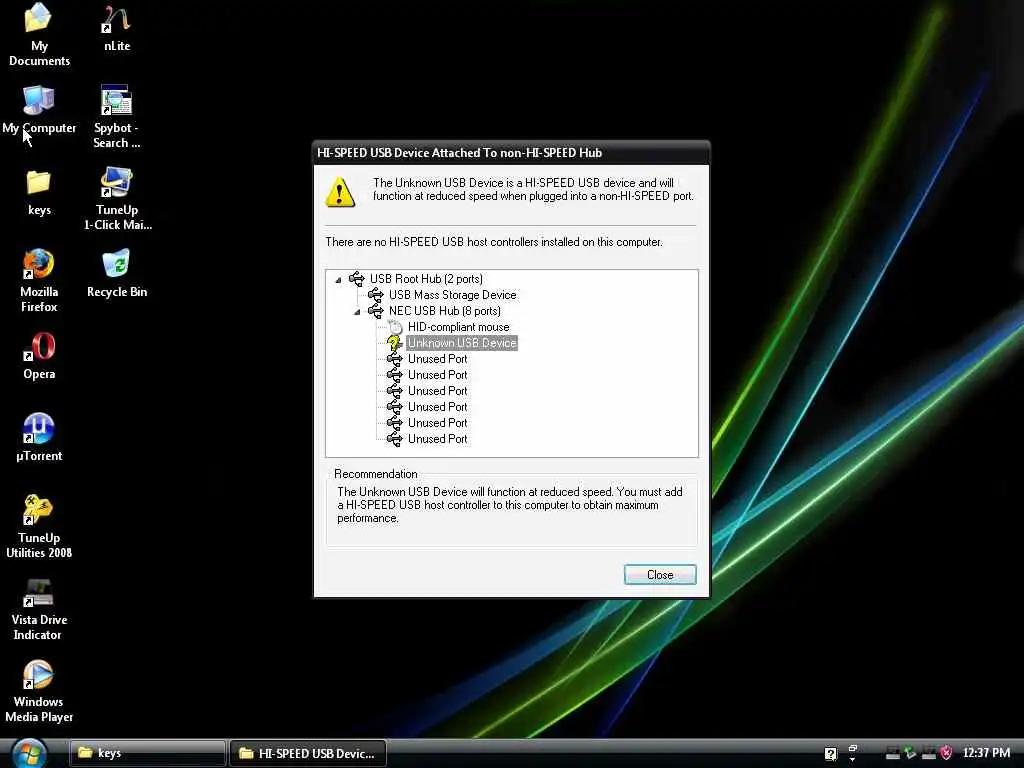Select the HID-compliant mouse entry
The height and width of the screenshot is (768, 1024).
(458, 327)
